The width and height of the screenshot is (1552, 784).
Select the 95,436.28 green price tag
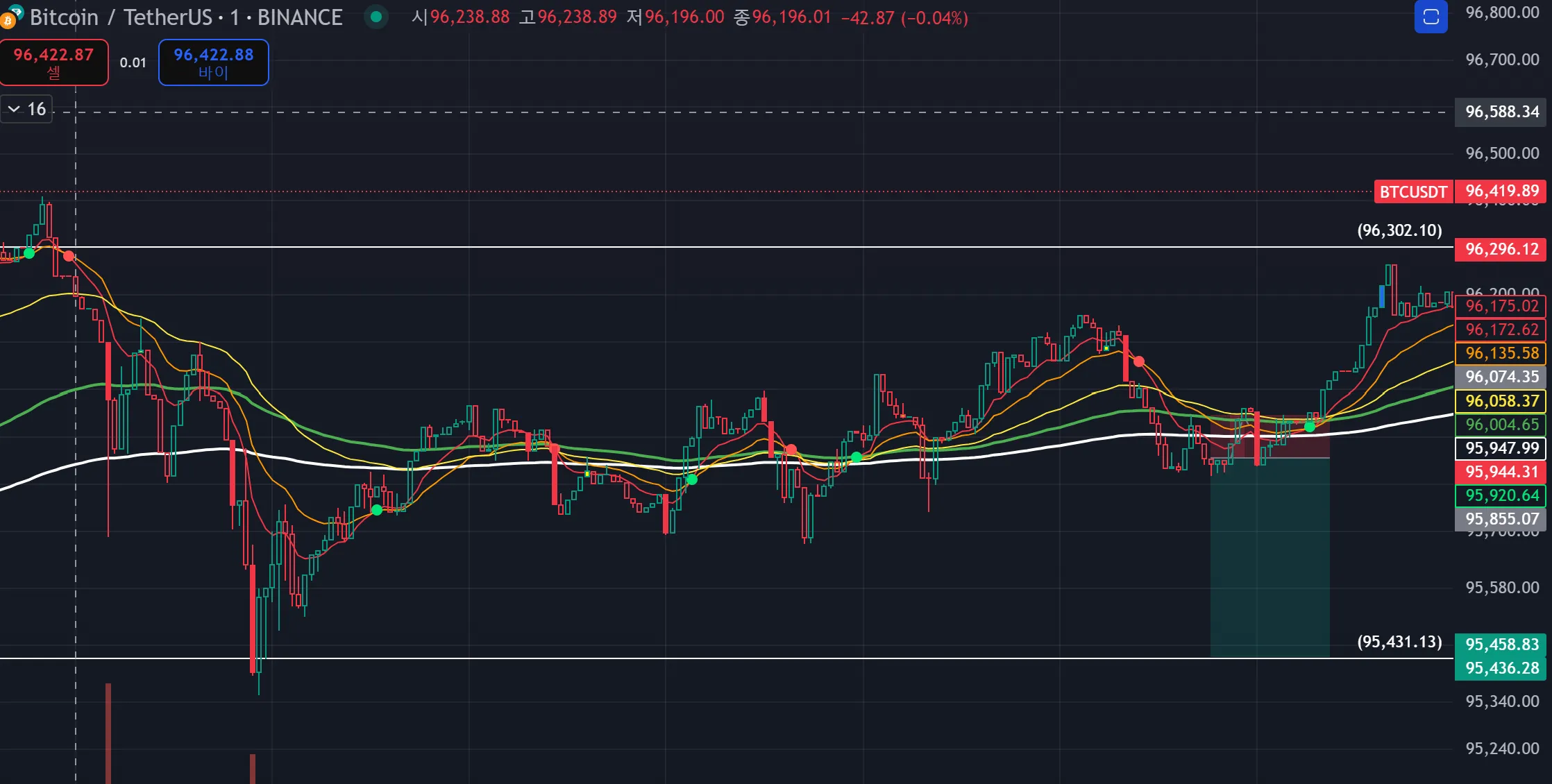[x=1501, y=668]
